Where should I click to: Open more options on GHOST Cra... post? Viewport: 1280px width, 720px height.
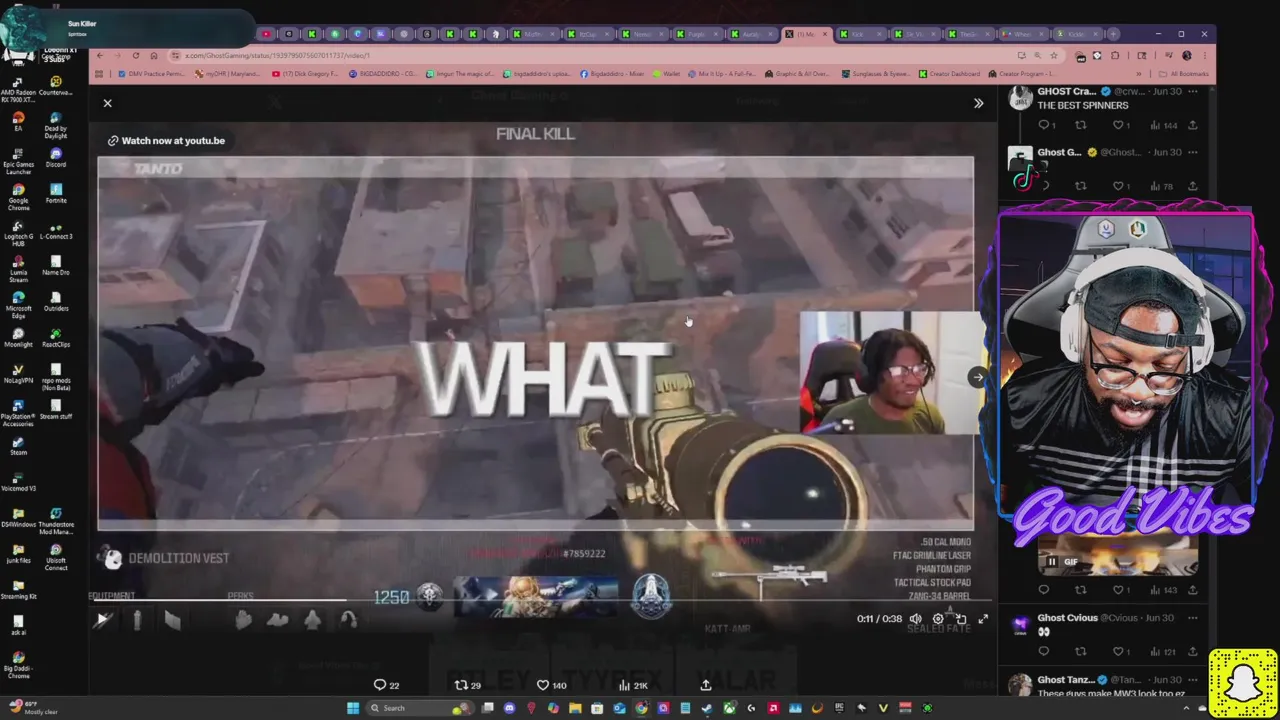tap(1192, 91)
